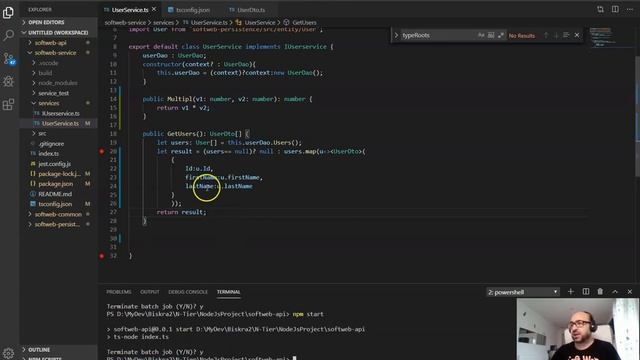Go to previous match in find widget

pos(546,36)
